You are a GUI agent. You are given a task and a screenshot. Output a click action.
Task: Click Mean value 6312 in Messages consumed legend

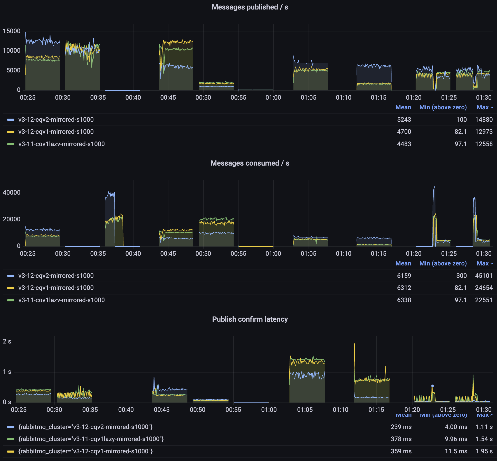(404, 288)
